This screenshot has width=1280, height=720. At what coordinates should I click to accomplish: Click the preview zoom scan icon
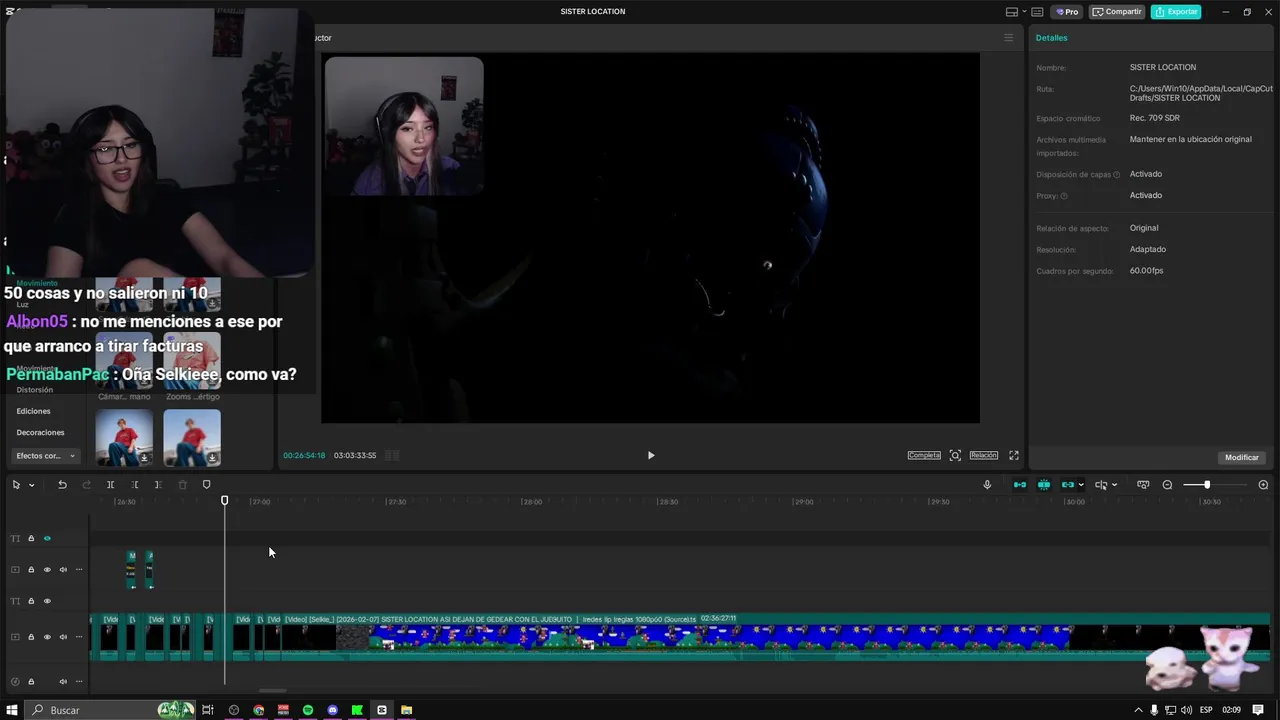(x=955, y=455)
